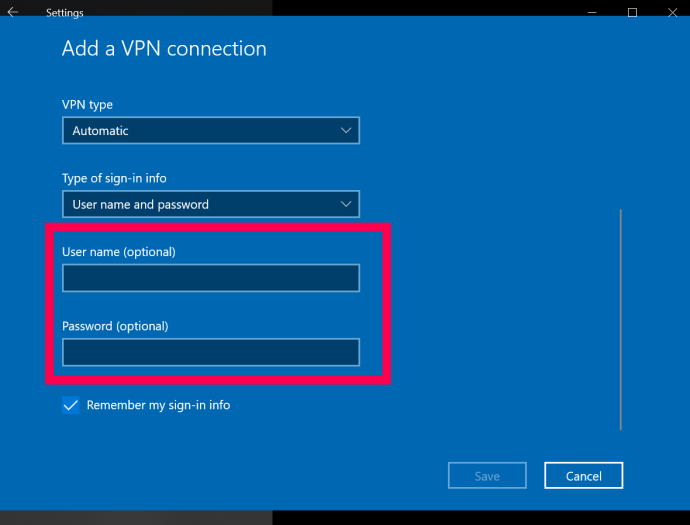Uncheck Remember my sign-in info

tap(71, 405)
